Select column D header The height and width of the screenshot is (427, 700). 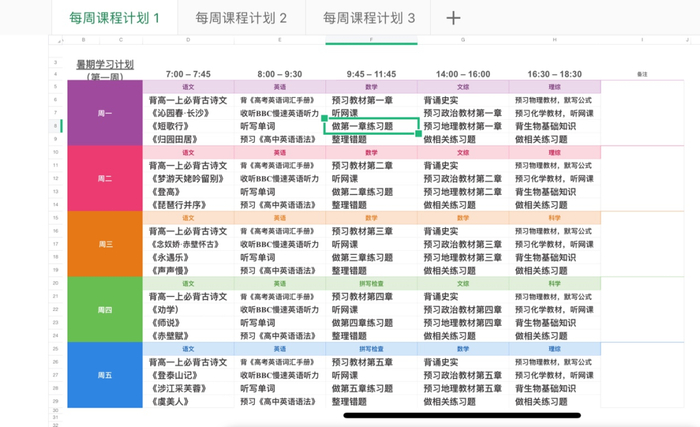pos(188,40)
